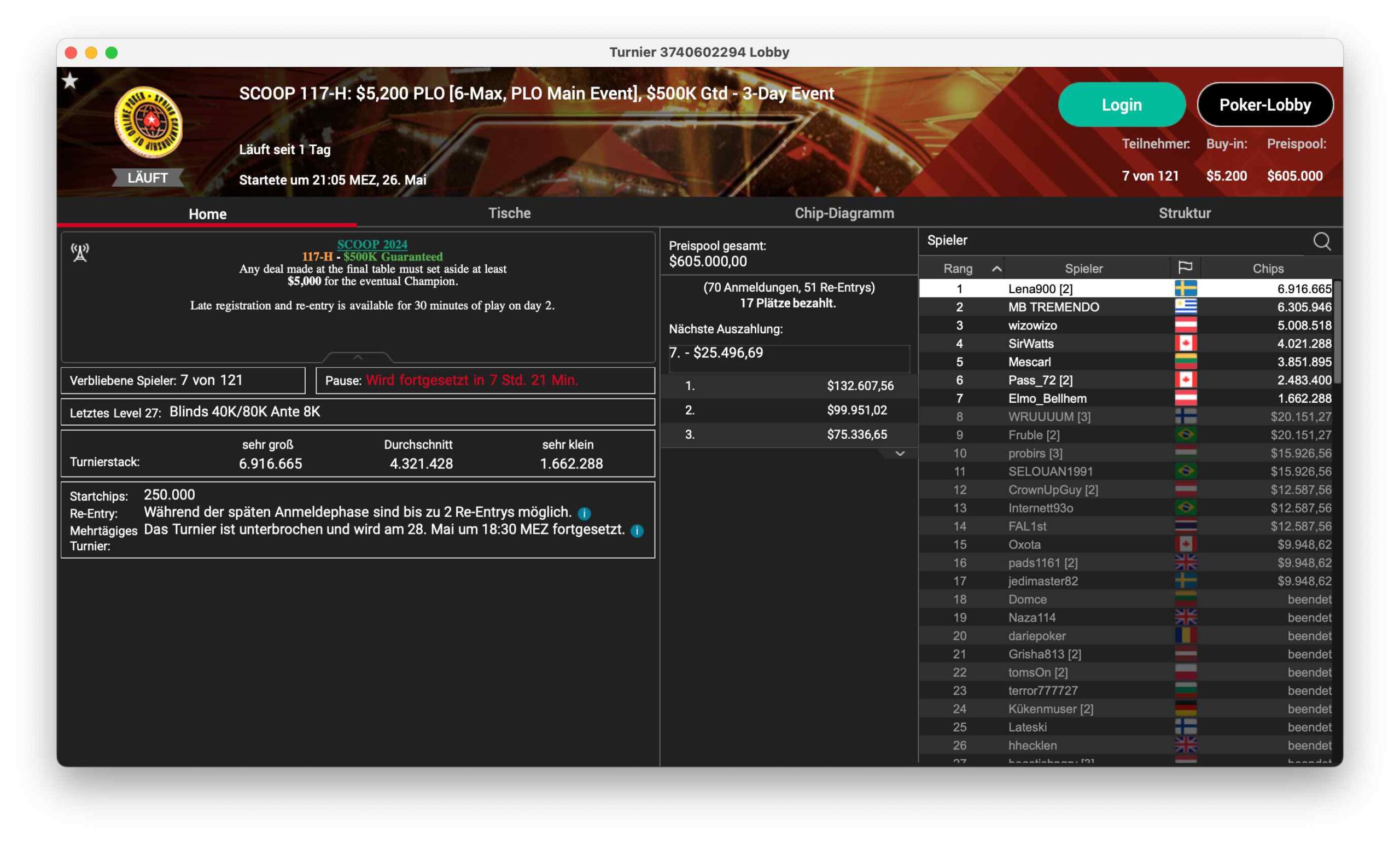
Task: Sort by Chips column header
Action: tap(1267, 269)
